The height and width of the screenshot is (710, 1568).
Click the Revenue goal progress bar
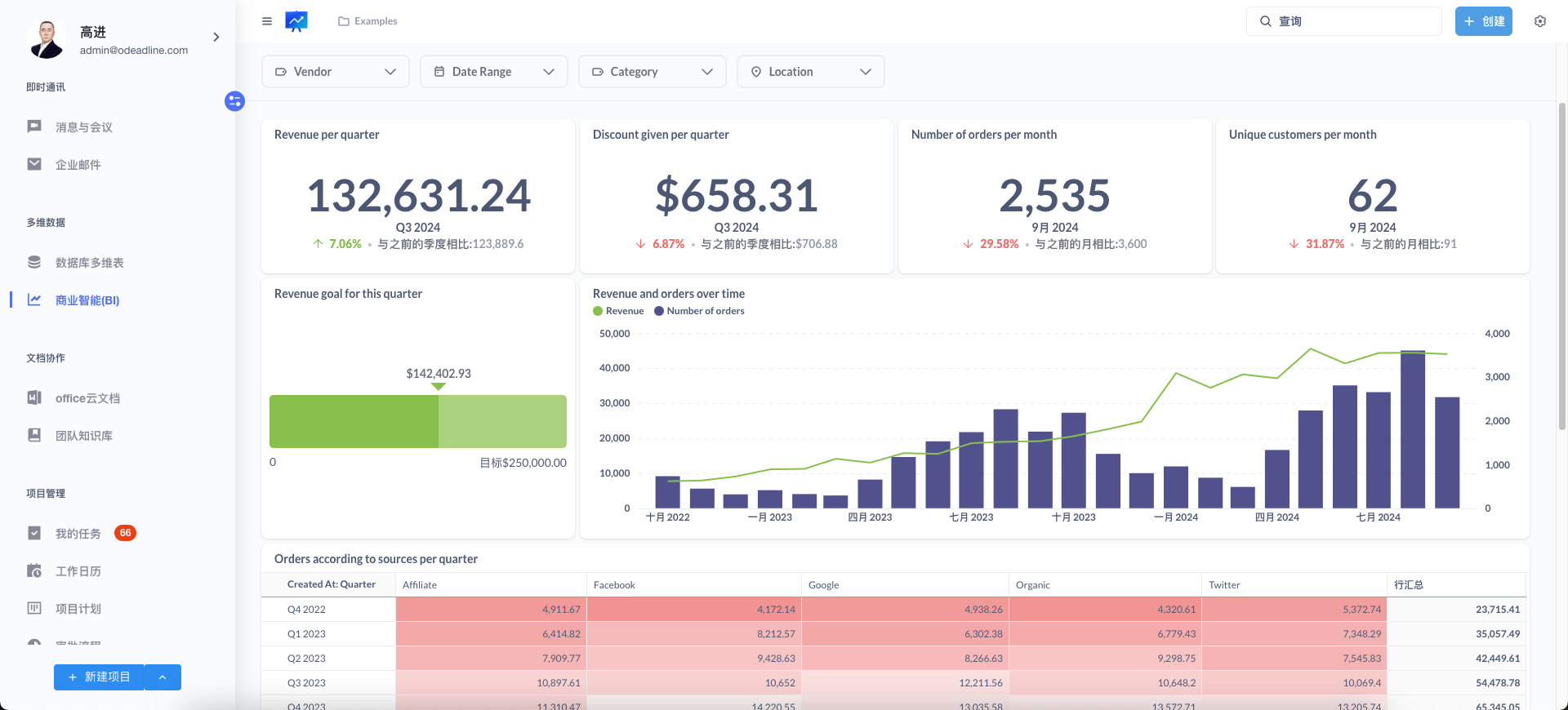pos(418,421)
